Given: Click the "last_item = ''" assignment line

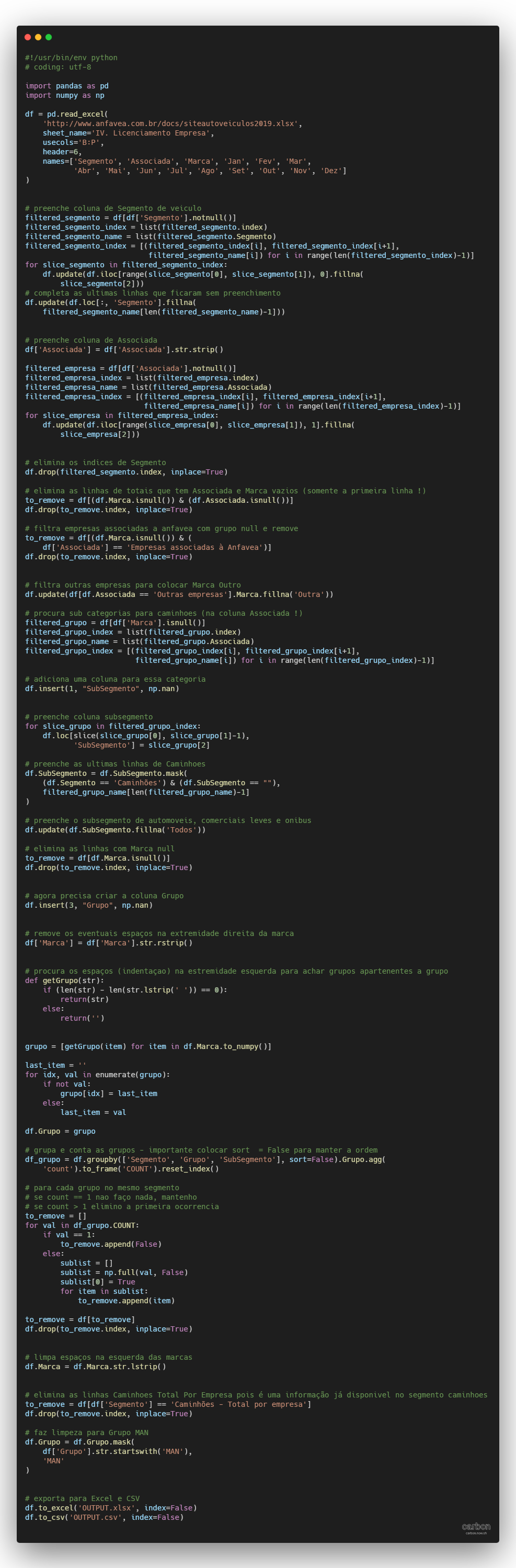Looking at the screenshot, I should [x=55, y=1065].
